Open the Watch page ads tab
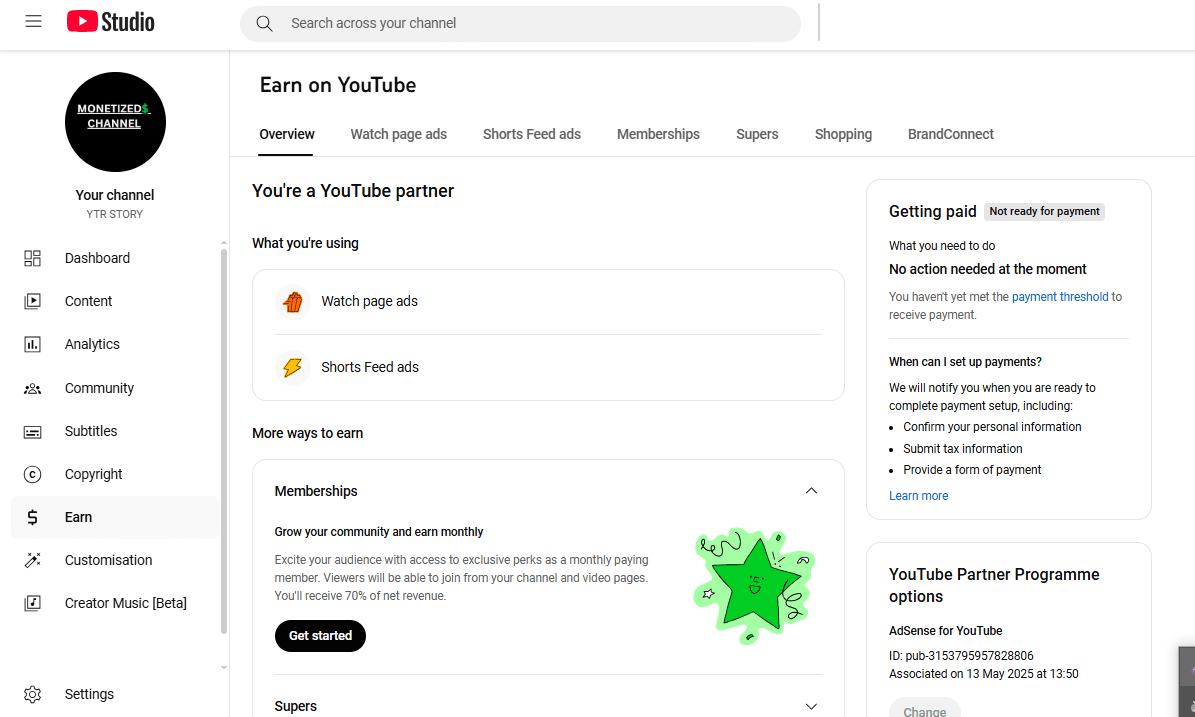 [x=399, y=134]
